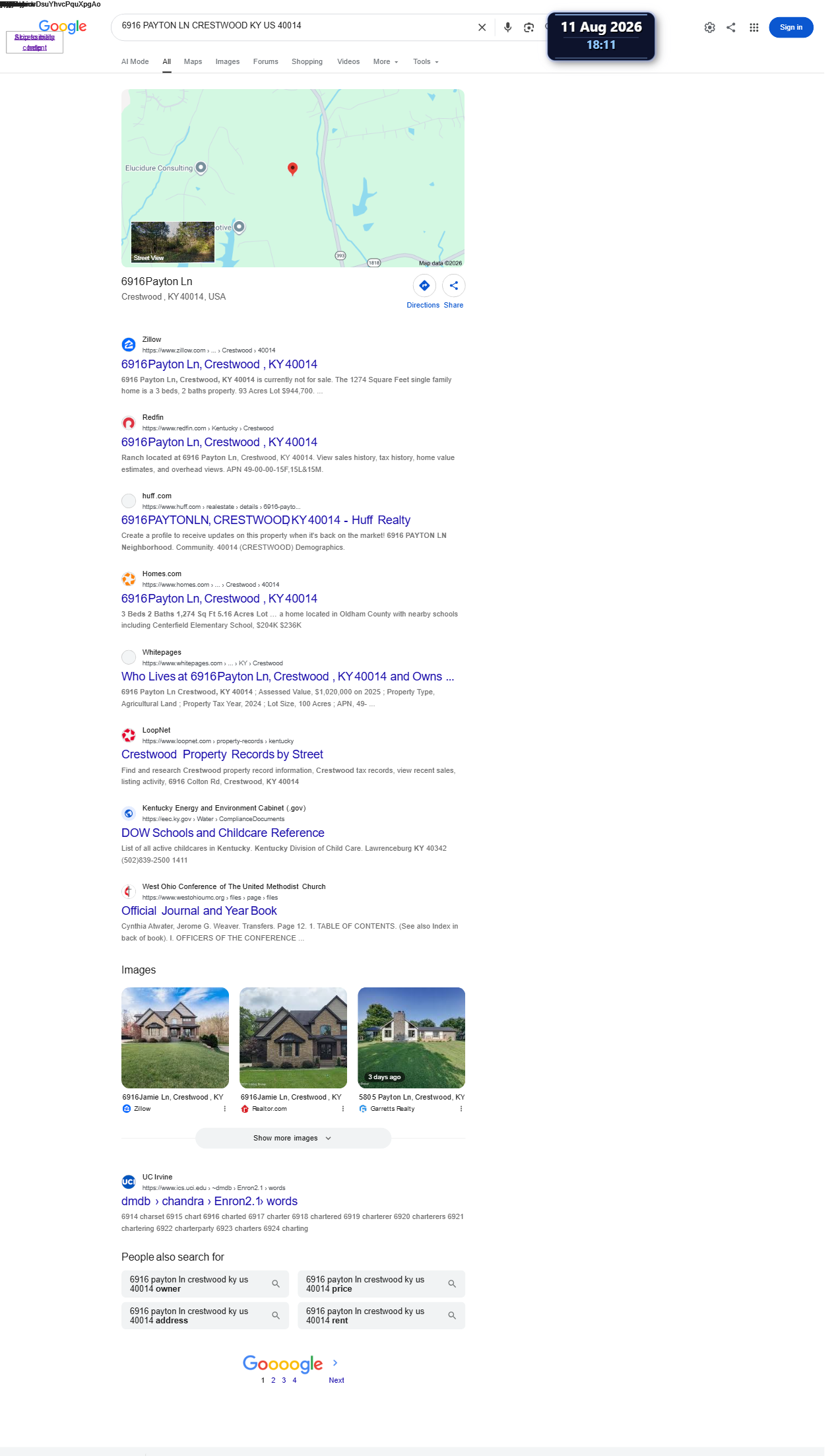Click the next page chevron arrow
Viewport: 834px width, 1456px height.
tap(335, 1363)
